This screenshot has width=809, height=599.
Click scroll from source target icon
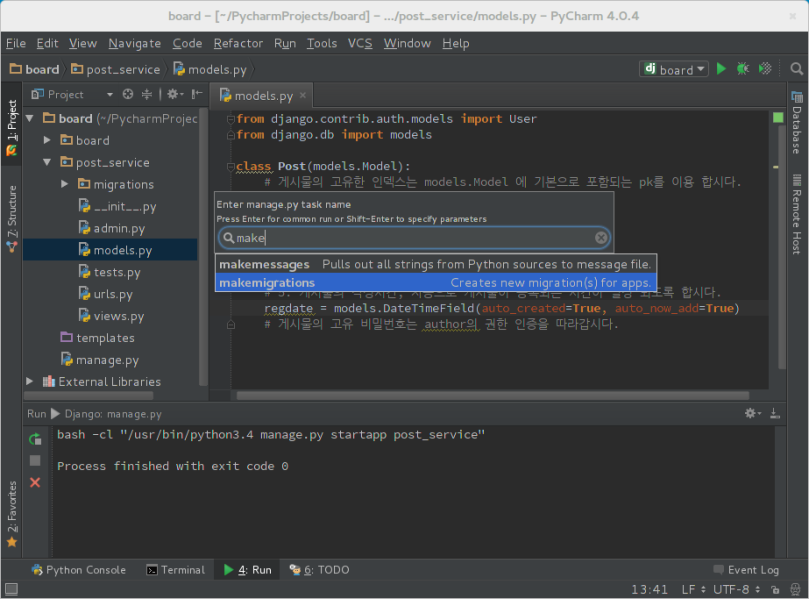(128, 94)
